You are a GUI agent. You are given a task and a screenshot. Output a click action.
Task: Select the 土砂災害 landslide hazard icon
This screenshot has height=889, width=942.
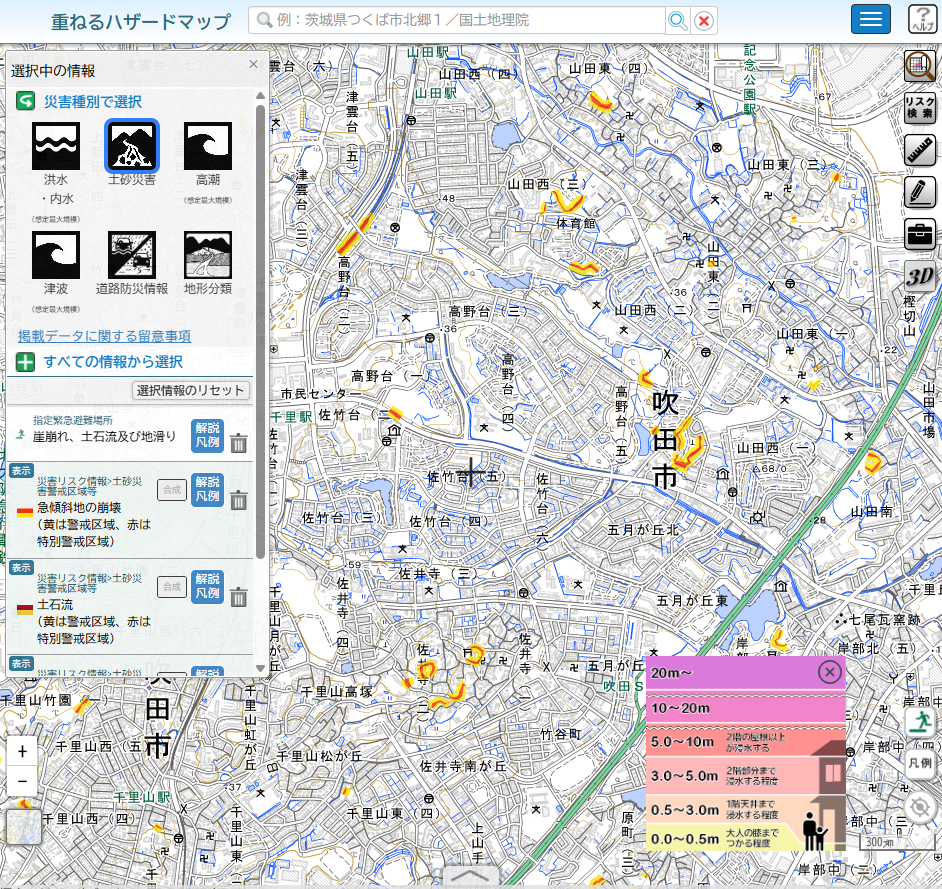pyautogui.click(x=132, y=146)
